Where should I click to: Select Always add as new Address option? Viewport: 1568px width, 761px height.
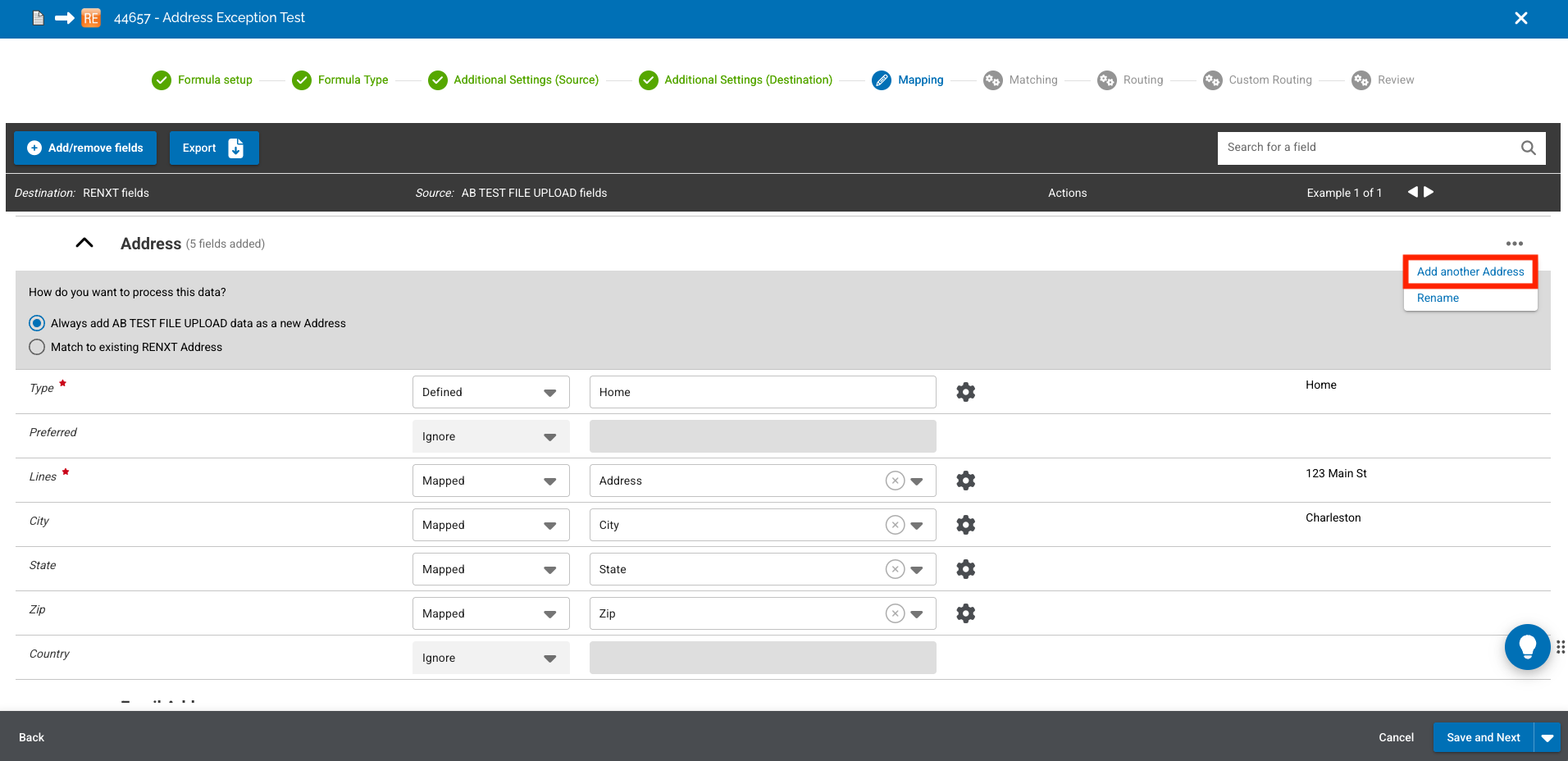[x=37, y=323]
